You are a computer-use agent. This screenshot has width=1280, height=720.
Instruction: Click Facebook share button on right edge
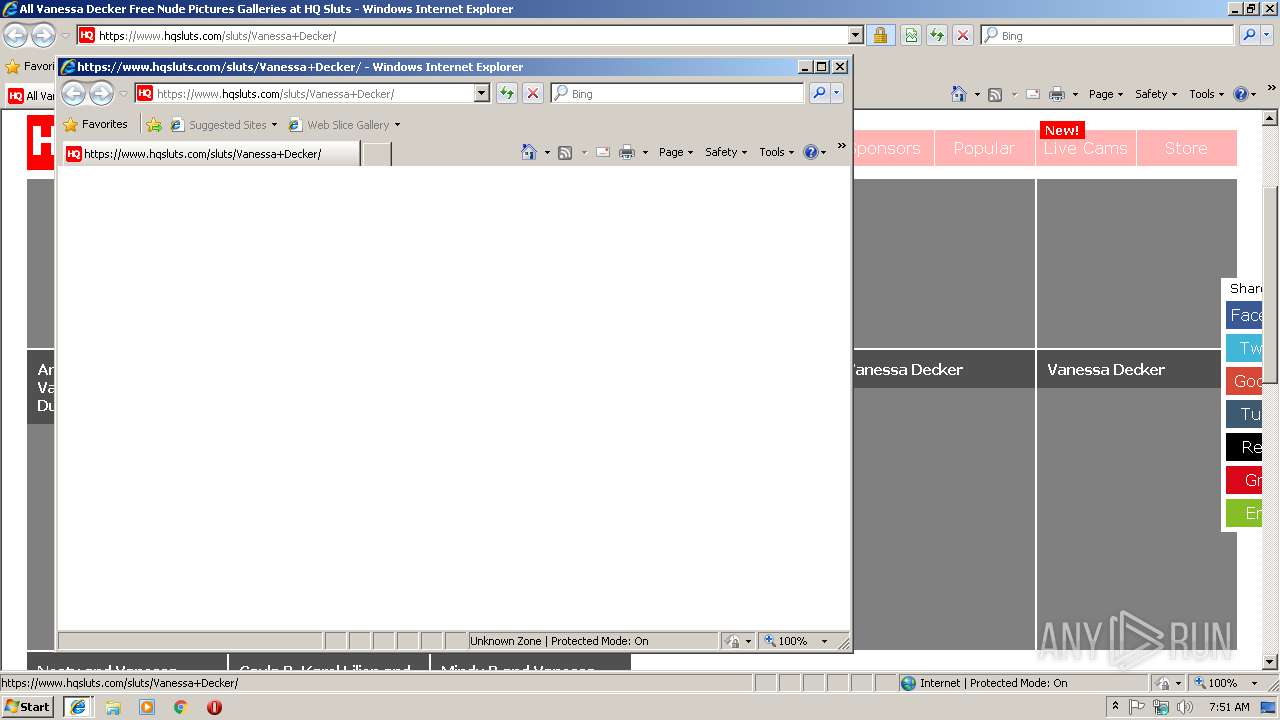(x=1244, y=315)
